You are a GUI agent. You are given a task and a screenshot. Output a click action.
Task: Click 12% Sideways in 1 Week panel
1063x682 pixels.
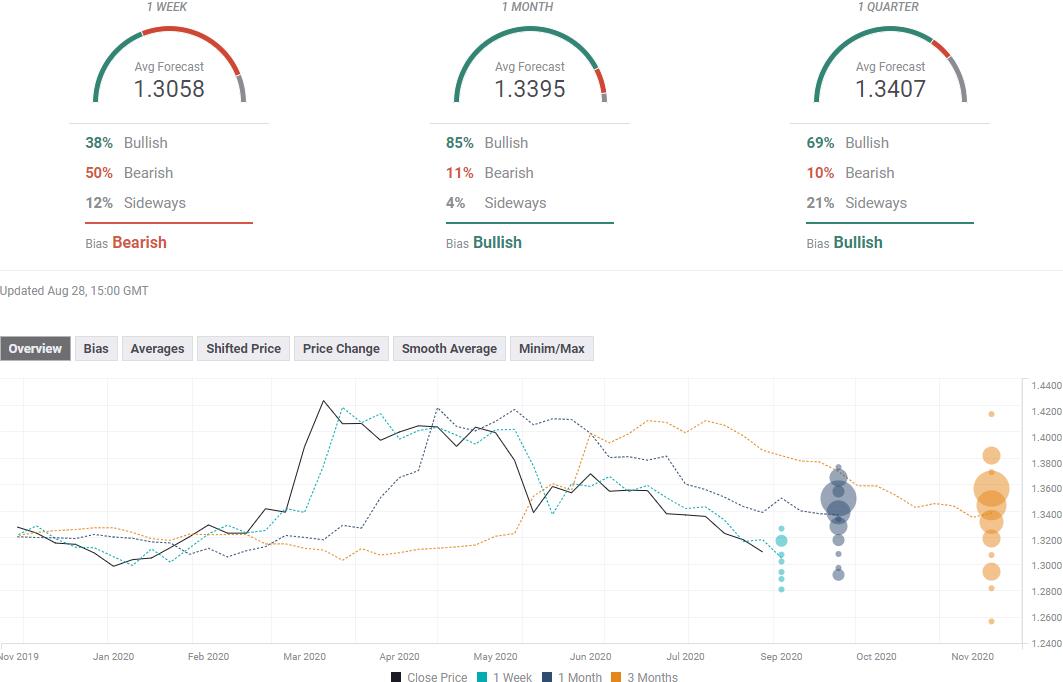135,203
